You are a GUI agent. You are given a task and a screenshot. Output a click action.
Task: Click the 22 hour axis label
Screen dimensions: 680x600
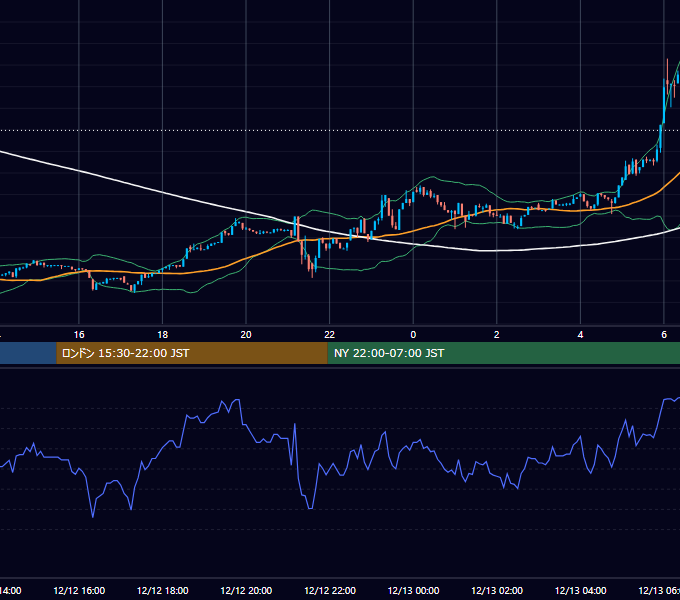[x=330, y=335]
